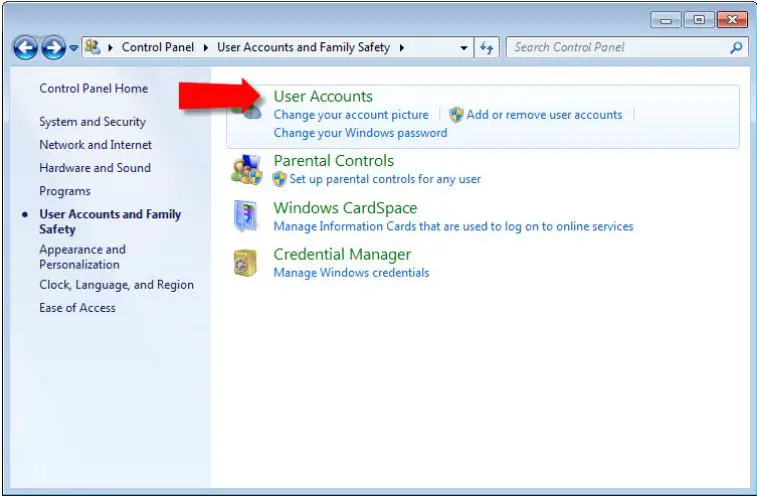The height and width of the screenshot is (496, 757).
Task: Expand the arrow after User Accounts and Family Safety
Action: 402,47
